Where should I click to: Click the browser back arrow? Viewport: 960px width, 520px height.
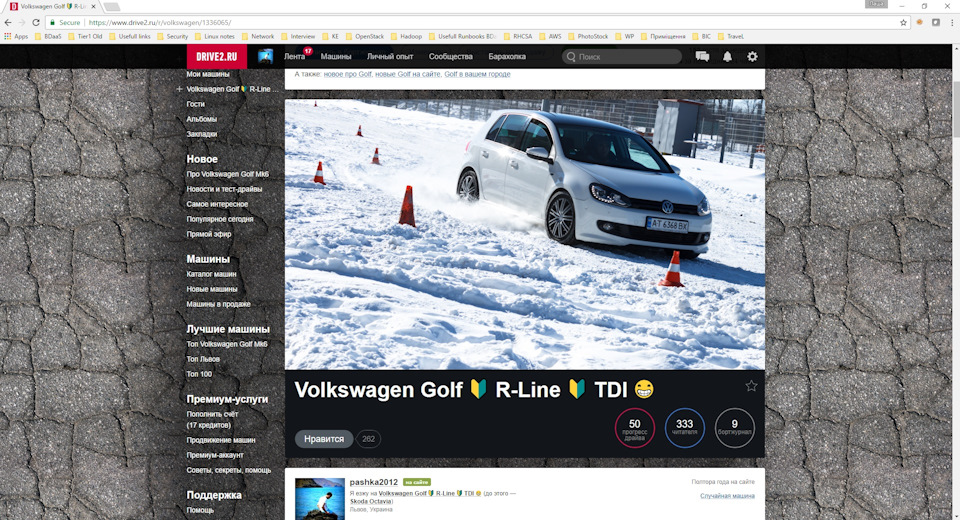click(x=8, y=22)
